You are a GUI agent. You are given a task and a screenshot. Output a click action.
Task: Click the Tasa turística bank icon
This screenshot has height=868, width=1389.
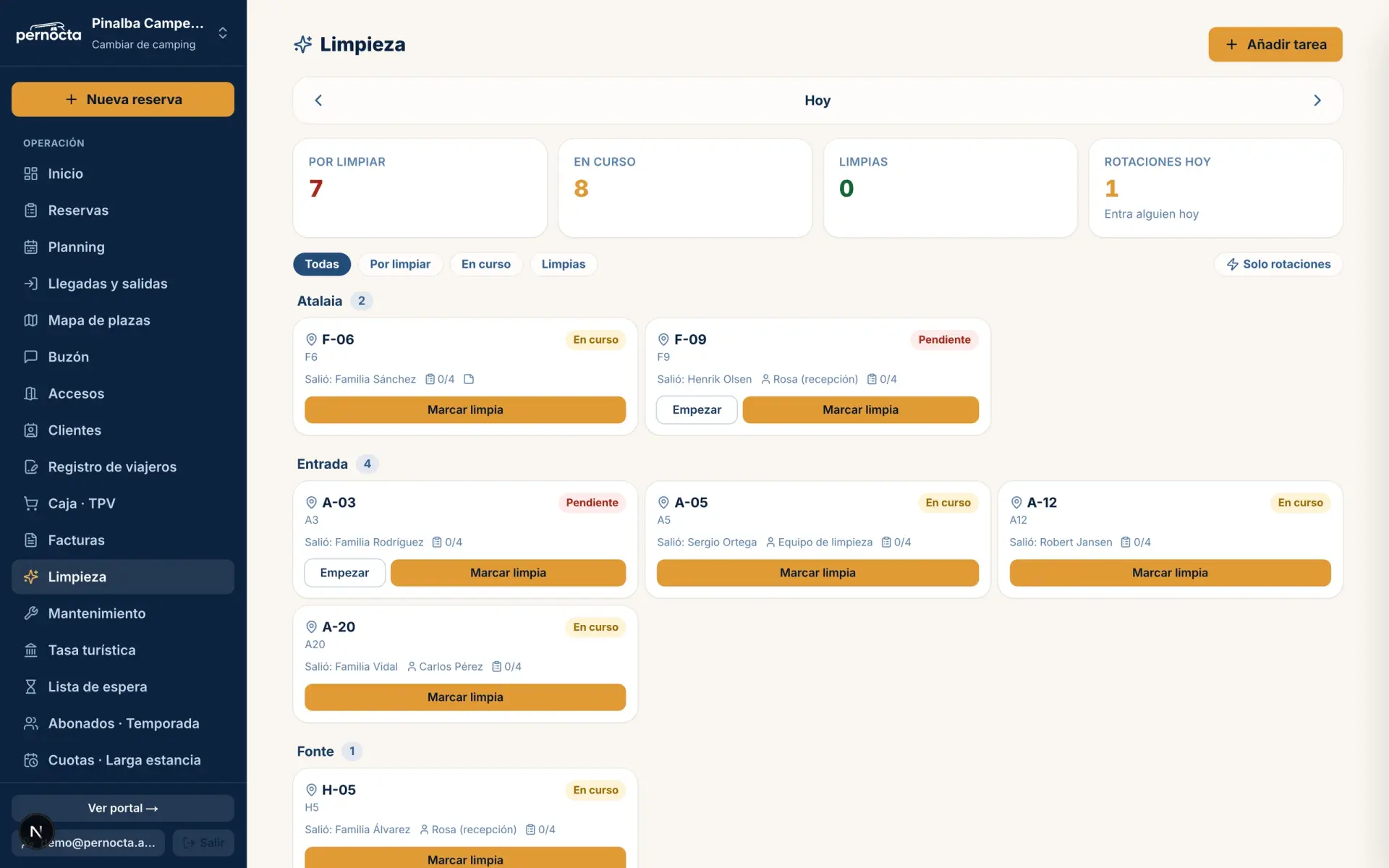(x=30, y=650)
